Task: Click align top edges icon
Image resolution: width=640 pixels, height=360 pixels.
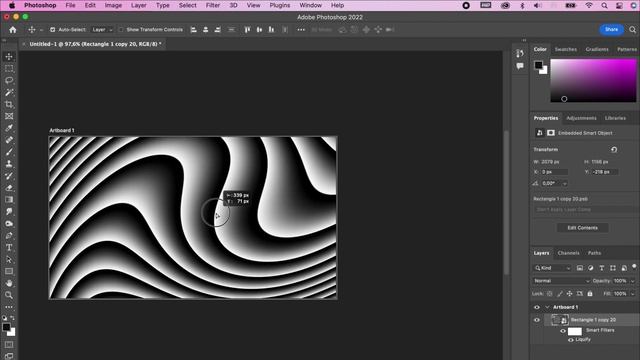Action: click(247, 30)
